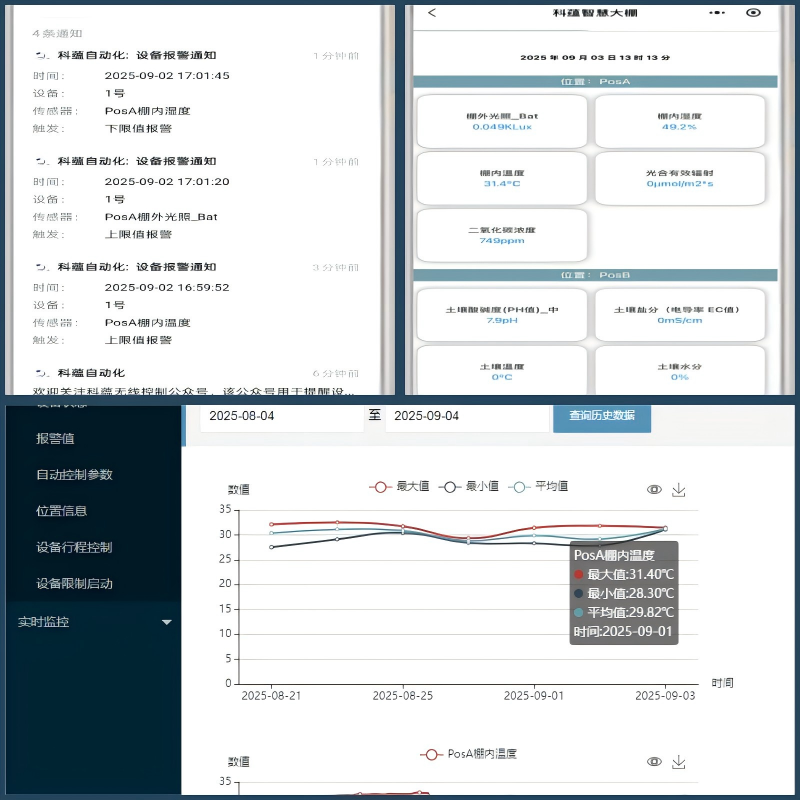Click the account icon beside first alarm notification
Image resolution: width=800 pixels, height=800 pixels.
click(41, 56)
